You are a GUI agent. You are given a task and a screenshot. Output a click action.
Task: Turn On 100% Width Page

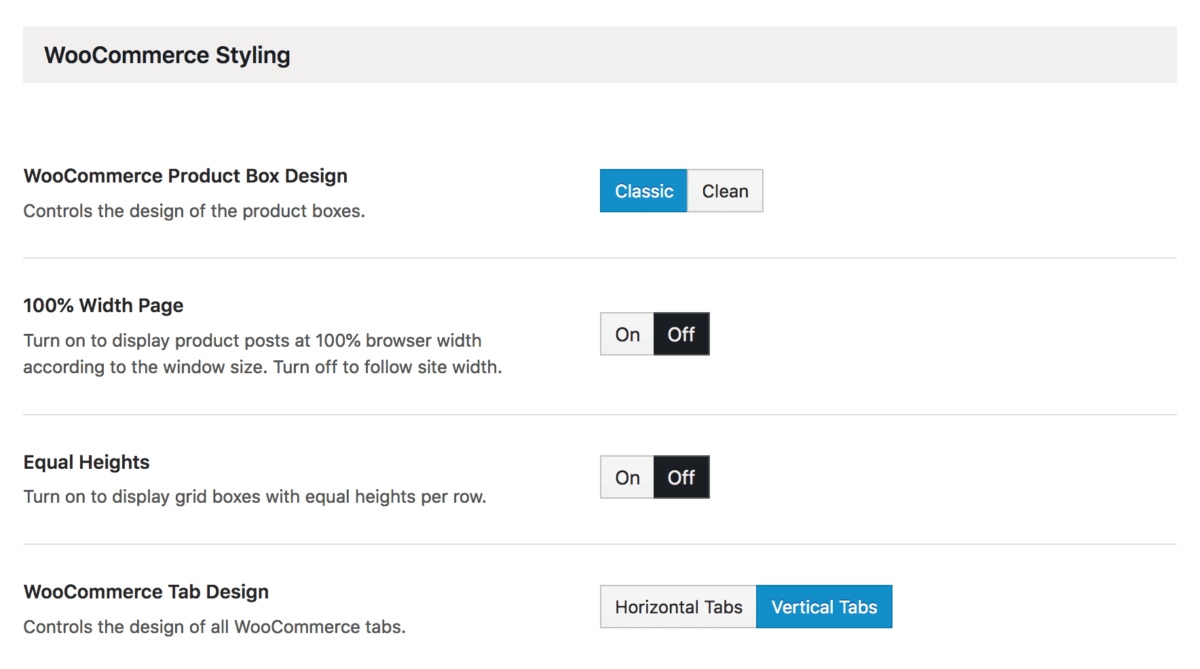627,334
